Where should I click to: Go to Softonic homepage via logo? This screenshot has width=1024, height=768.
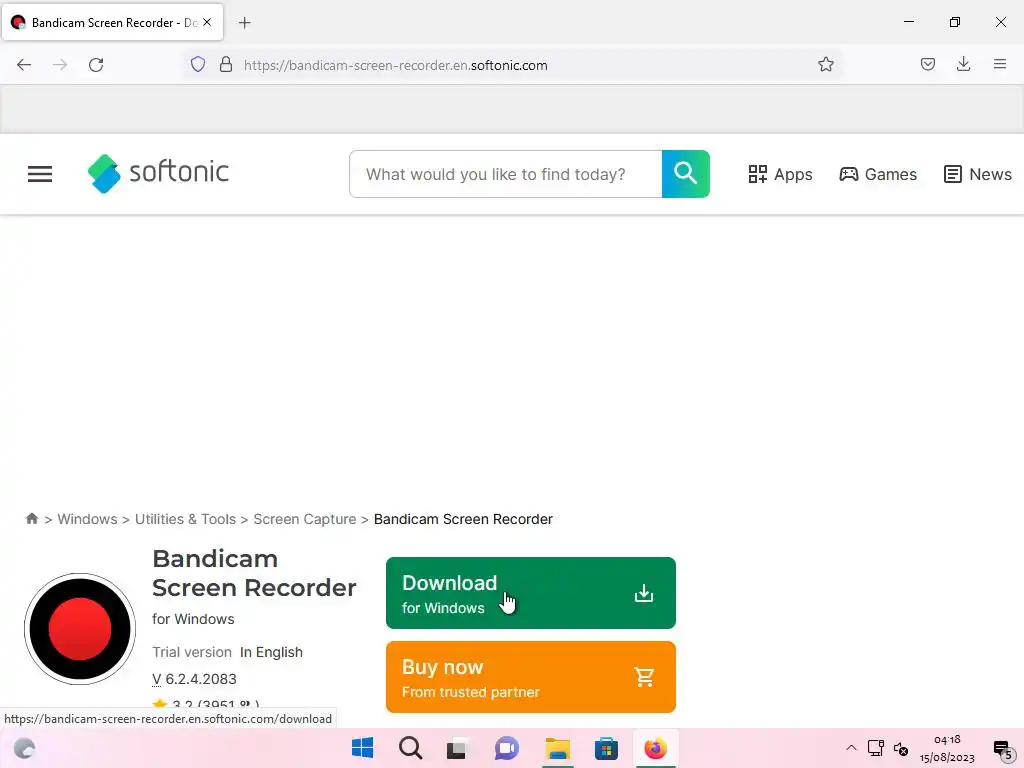coord(158,173)
